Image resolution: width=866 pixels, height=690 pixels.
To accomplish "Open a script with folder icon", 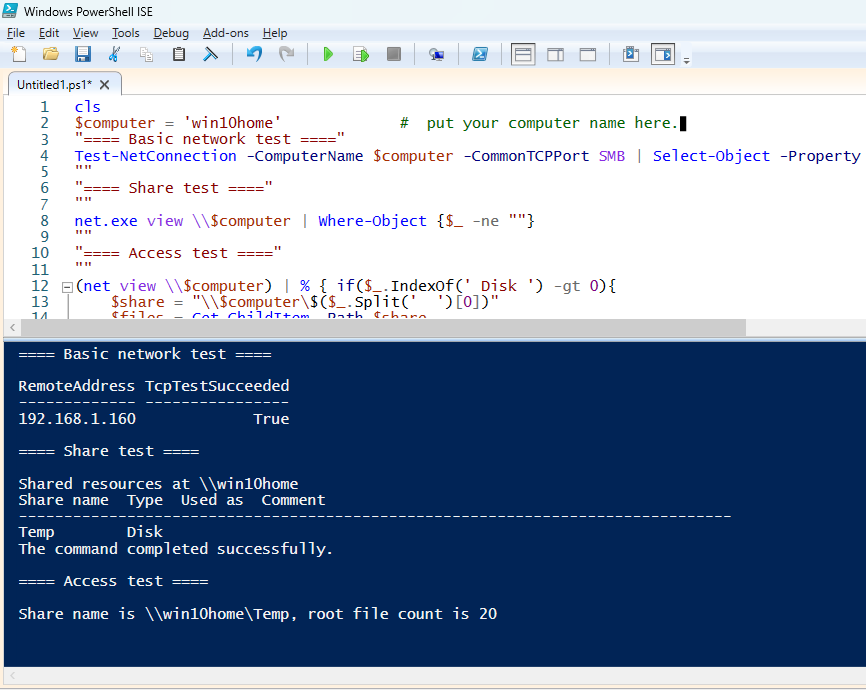I will coord(51,54).
